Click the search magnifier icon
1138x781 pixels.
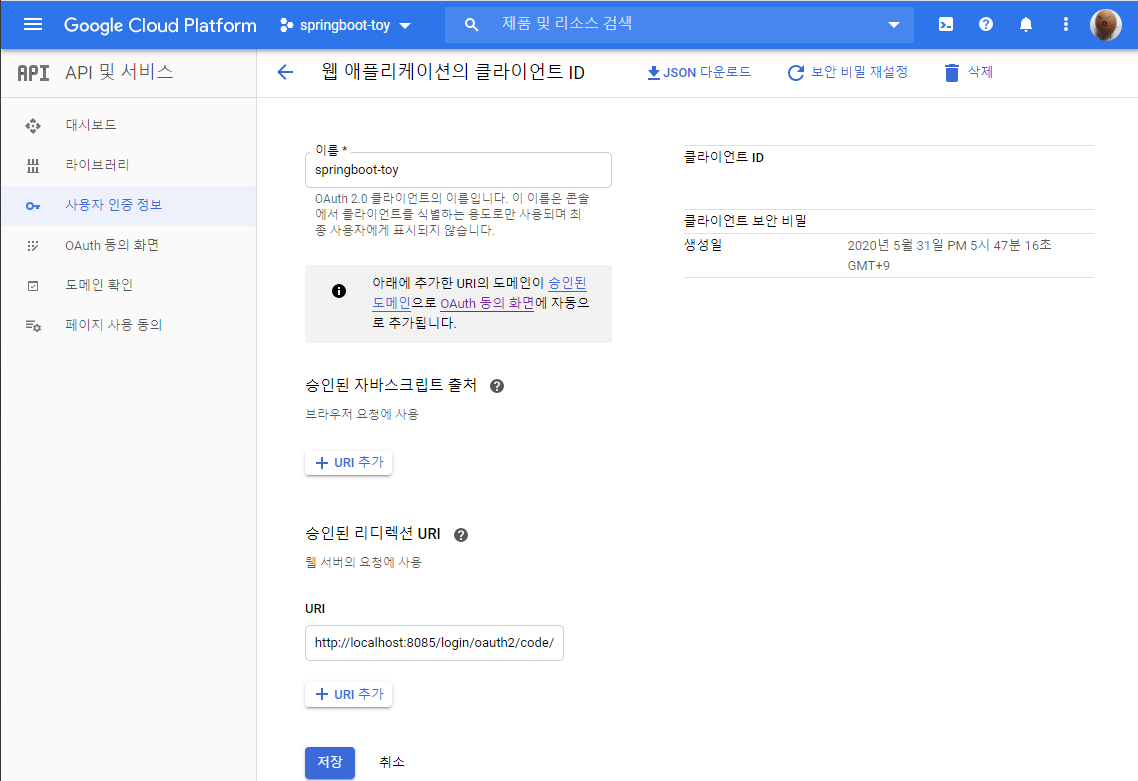pyautogui.click(x=471, y=25)
